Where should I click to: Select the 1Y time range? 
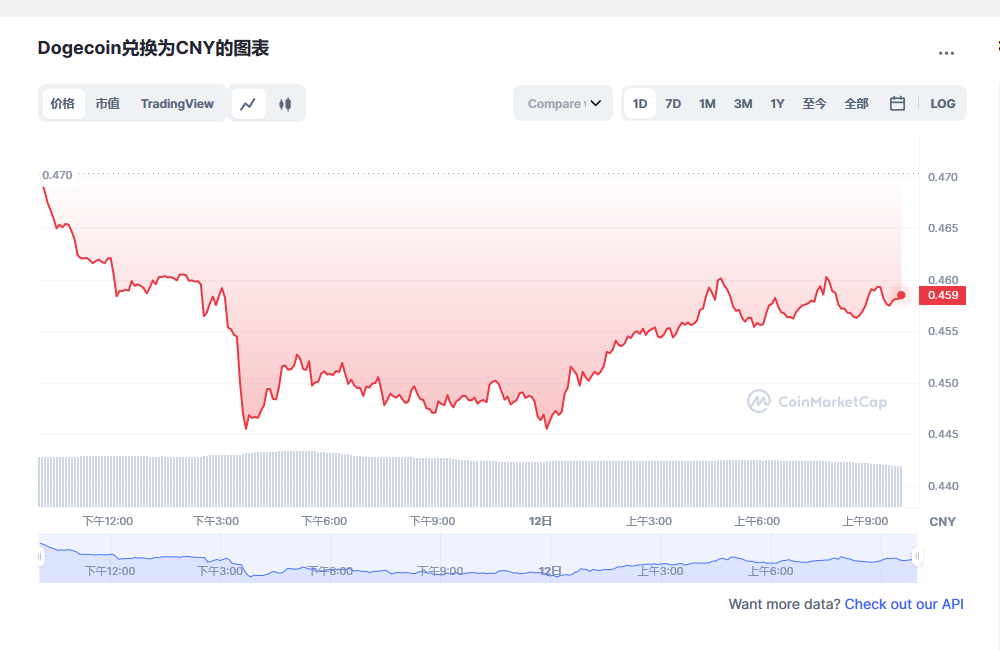(777, 104)
